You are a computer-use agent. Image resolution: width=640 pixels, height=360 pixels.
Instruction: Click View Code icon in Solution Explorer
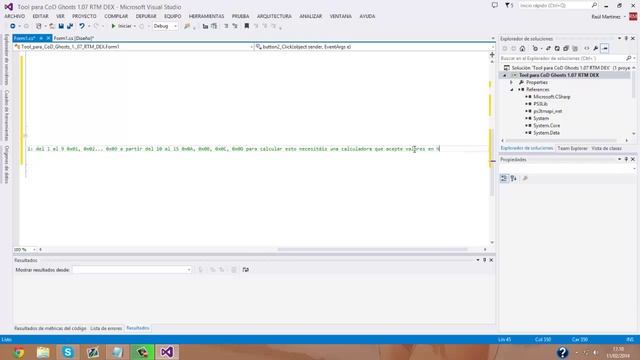click(587, 49)
